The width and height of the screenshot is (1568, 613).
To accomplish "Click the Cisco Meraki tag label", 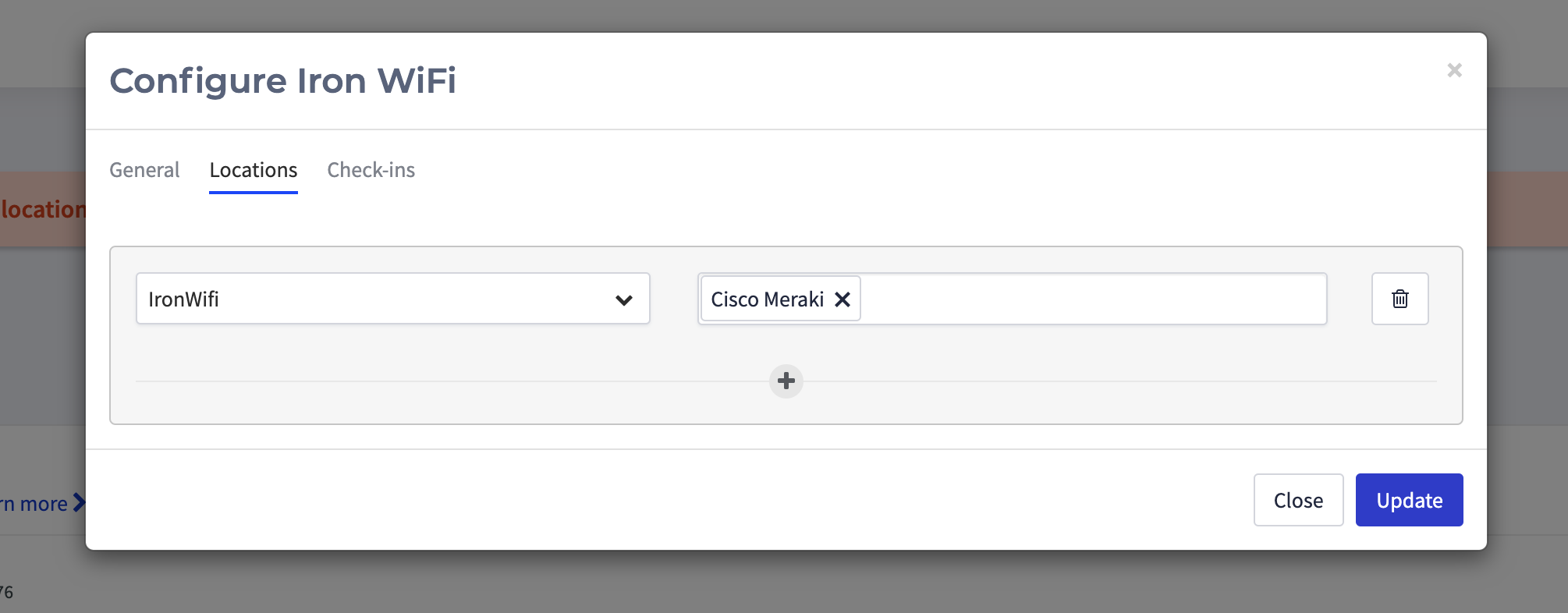I will 768,299.
